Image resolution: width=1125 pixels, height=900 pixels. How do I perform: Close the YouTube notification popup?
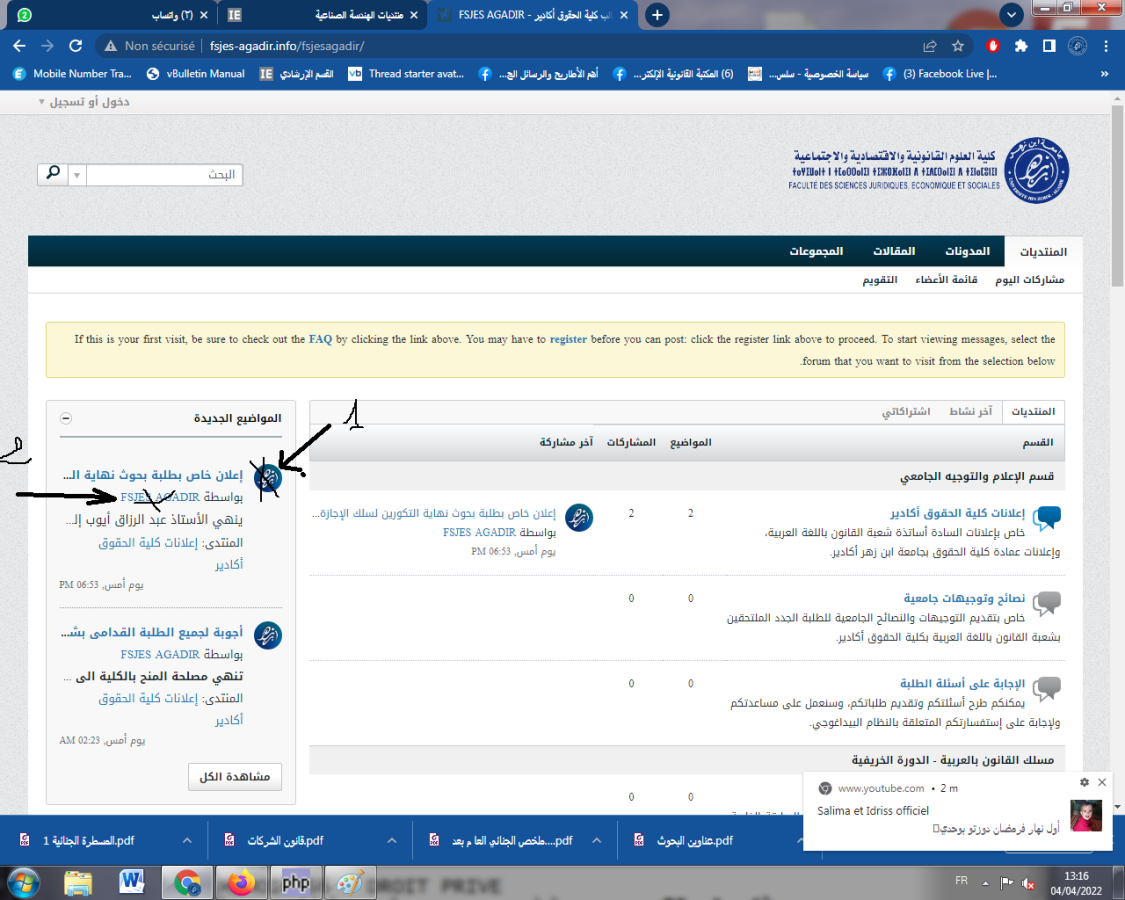coord(1102,782)
